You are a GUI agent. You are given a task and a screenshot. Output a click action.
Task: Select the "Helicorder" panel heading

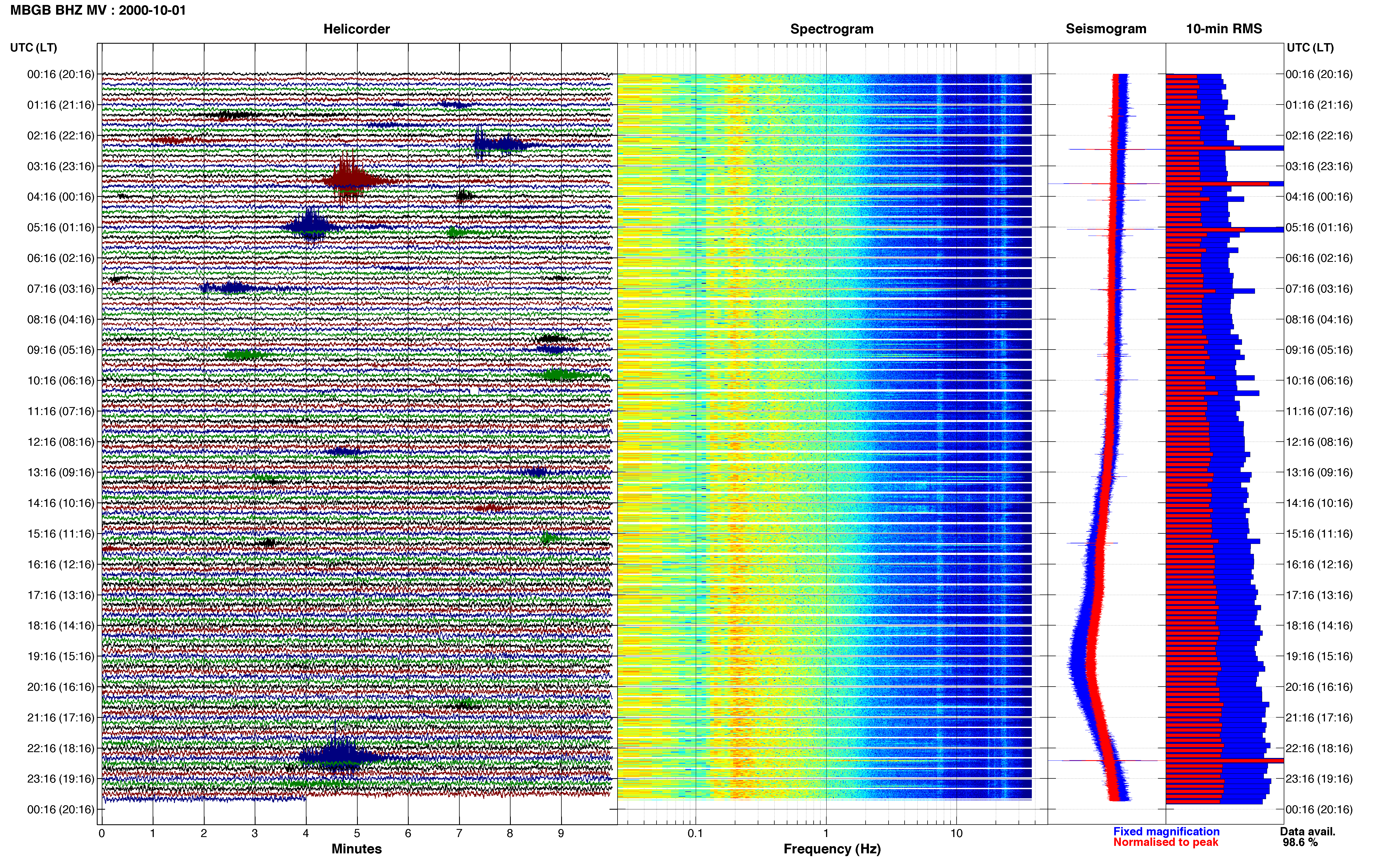(356, 29)
